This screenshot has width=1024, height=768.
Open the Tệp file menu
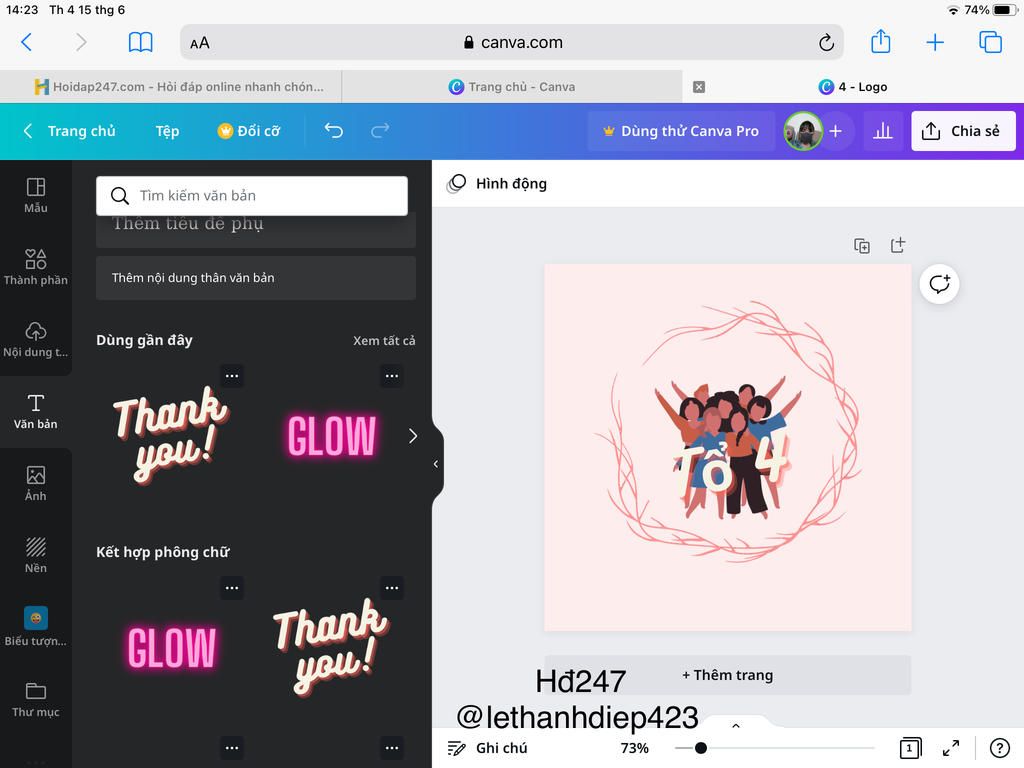[167, 131]
